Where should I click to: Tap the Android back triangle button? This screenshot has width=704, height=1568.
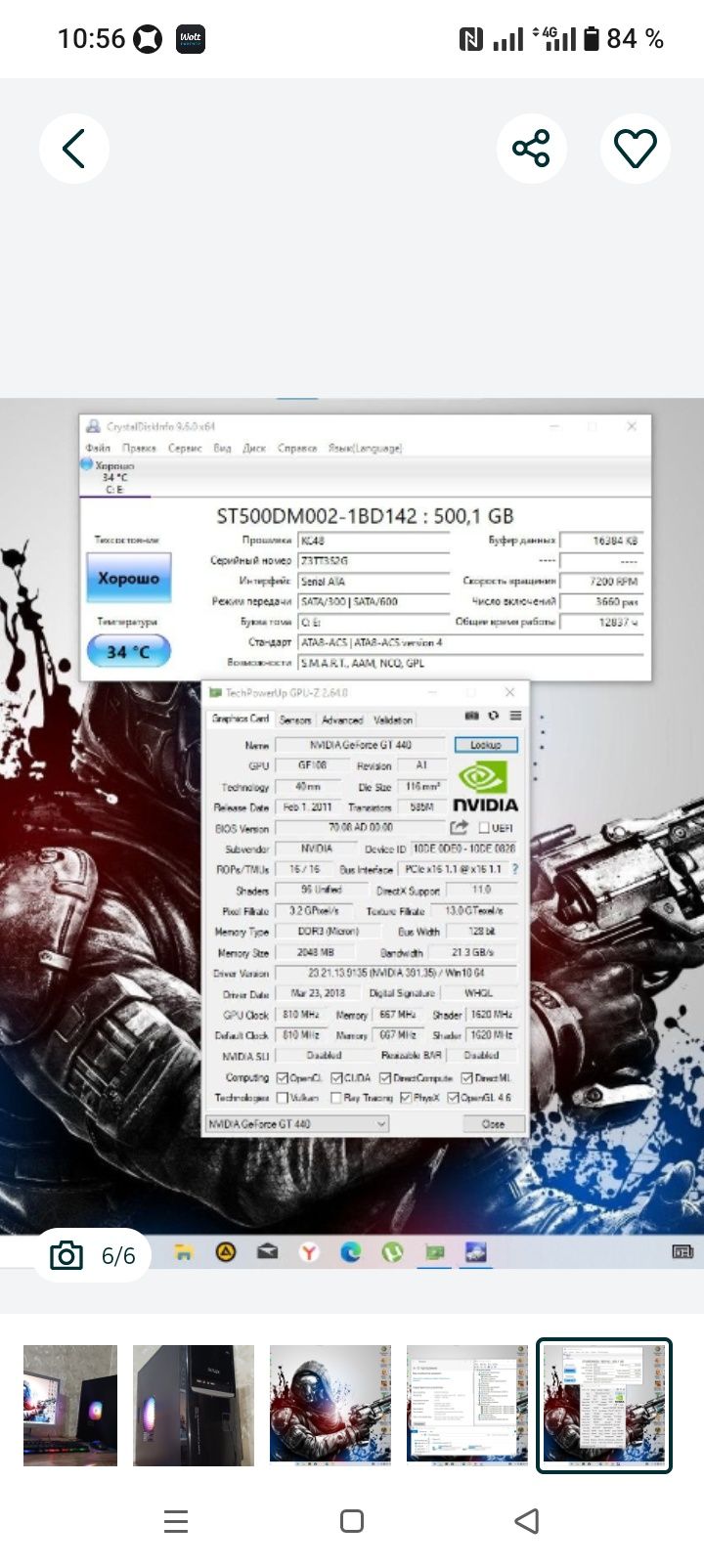pyautogui.click(x=527, y=1521)
